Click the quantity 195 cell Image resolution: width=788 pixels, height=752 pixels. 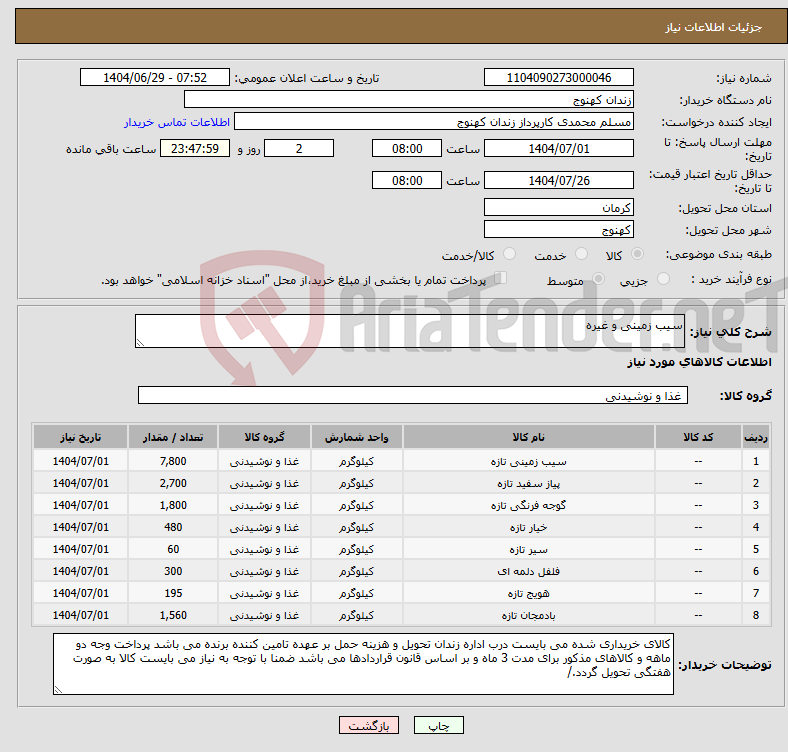tap(173, 593)
